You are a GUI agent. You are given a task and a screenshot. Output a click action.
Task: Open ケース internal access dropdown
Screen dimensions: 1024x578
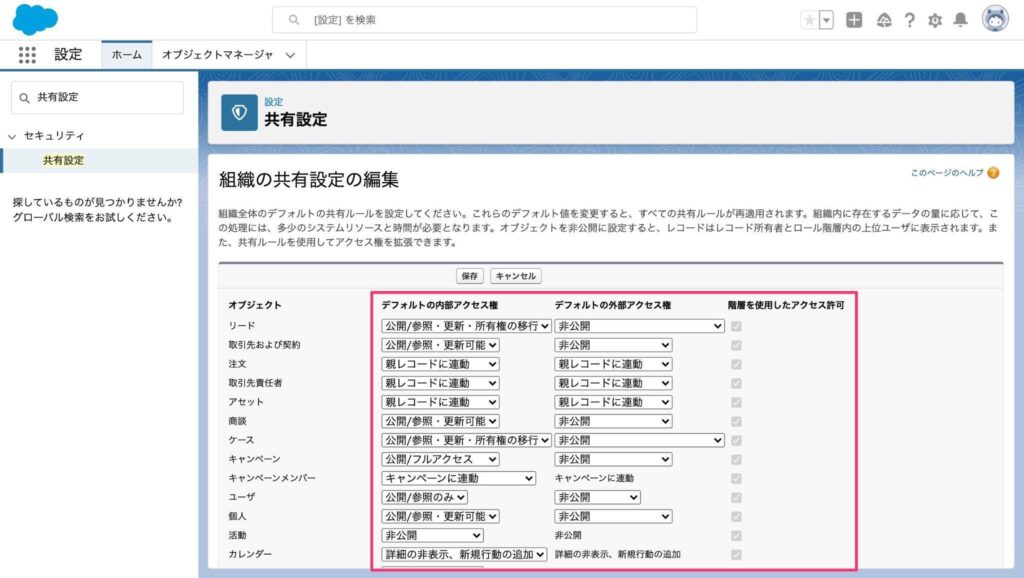pos(466,440)
